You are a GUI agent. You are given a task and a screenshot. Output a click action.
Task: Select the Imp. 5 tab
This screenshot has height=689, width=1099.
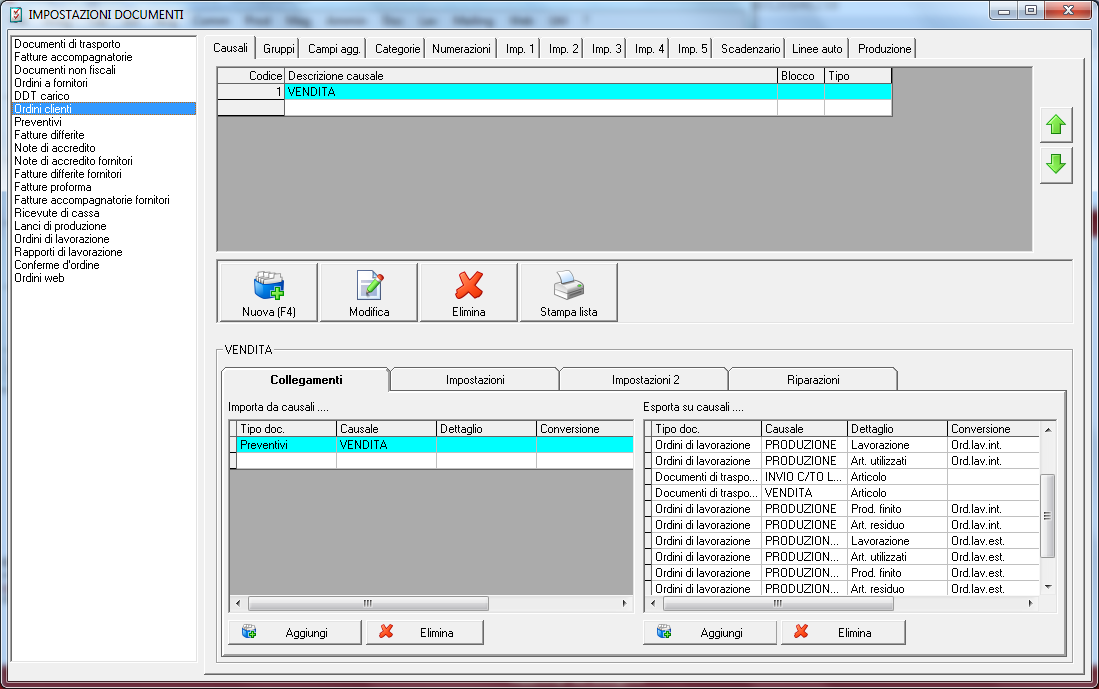(x=692, y=48)
